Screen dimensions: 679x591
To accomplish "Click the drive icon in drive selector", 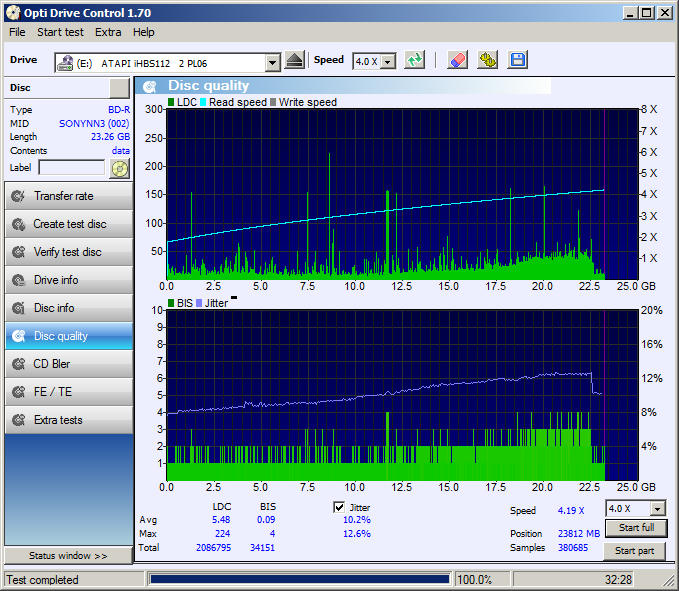I will point(65,63).
